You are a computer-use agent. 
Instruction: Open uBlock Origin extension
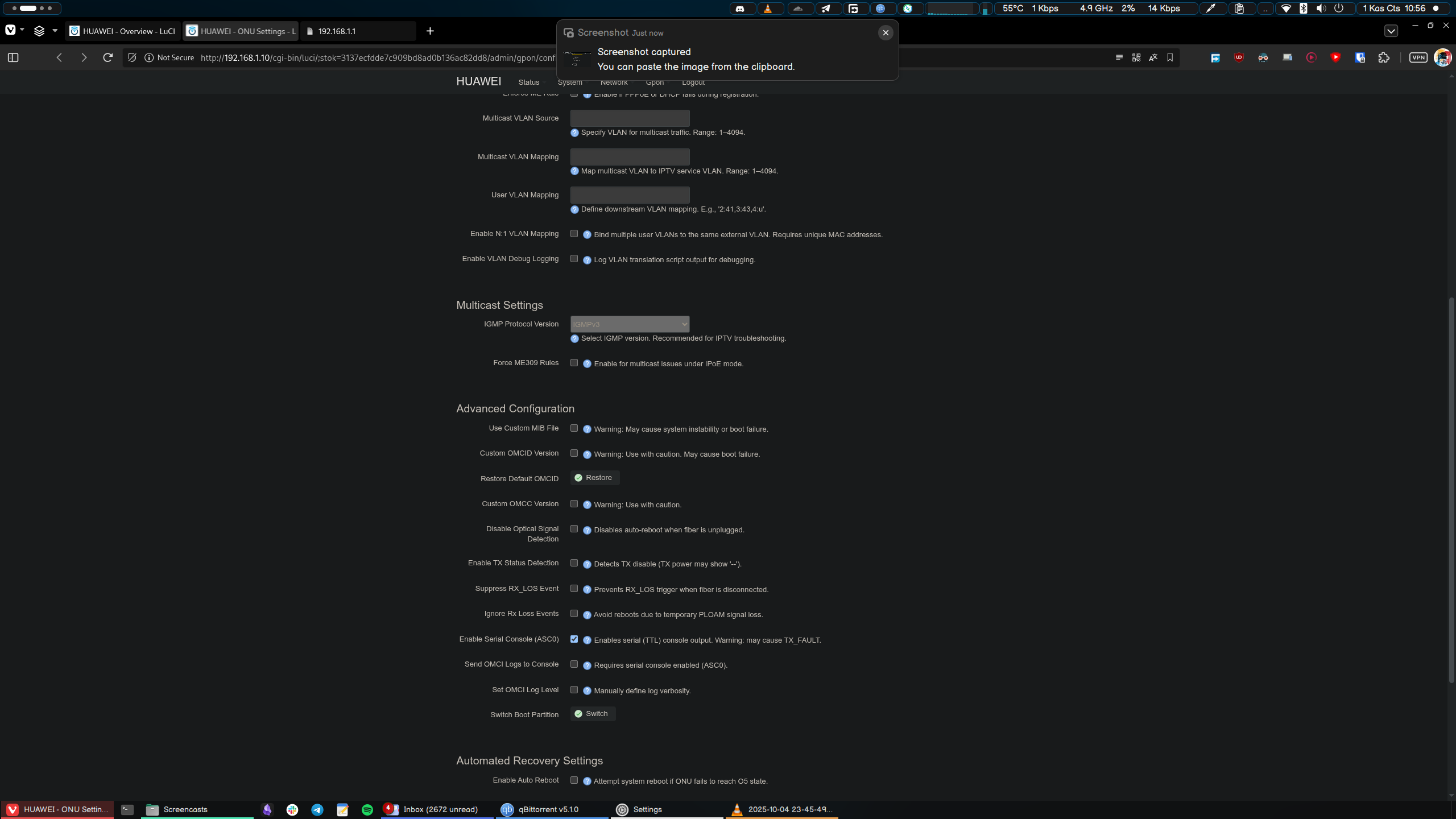pos(1239,57)
